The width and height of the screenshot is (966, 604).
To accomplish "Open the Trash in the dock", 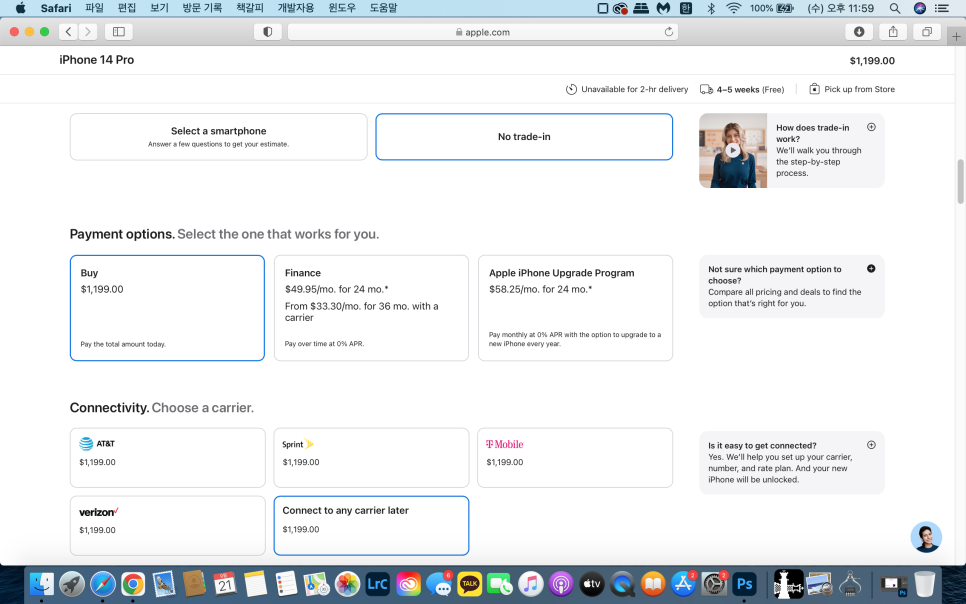I will [924, 584].
